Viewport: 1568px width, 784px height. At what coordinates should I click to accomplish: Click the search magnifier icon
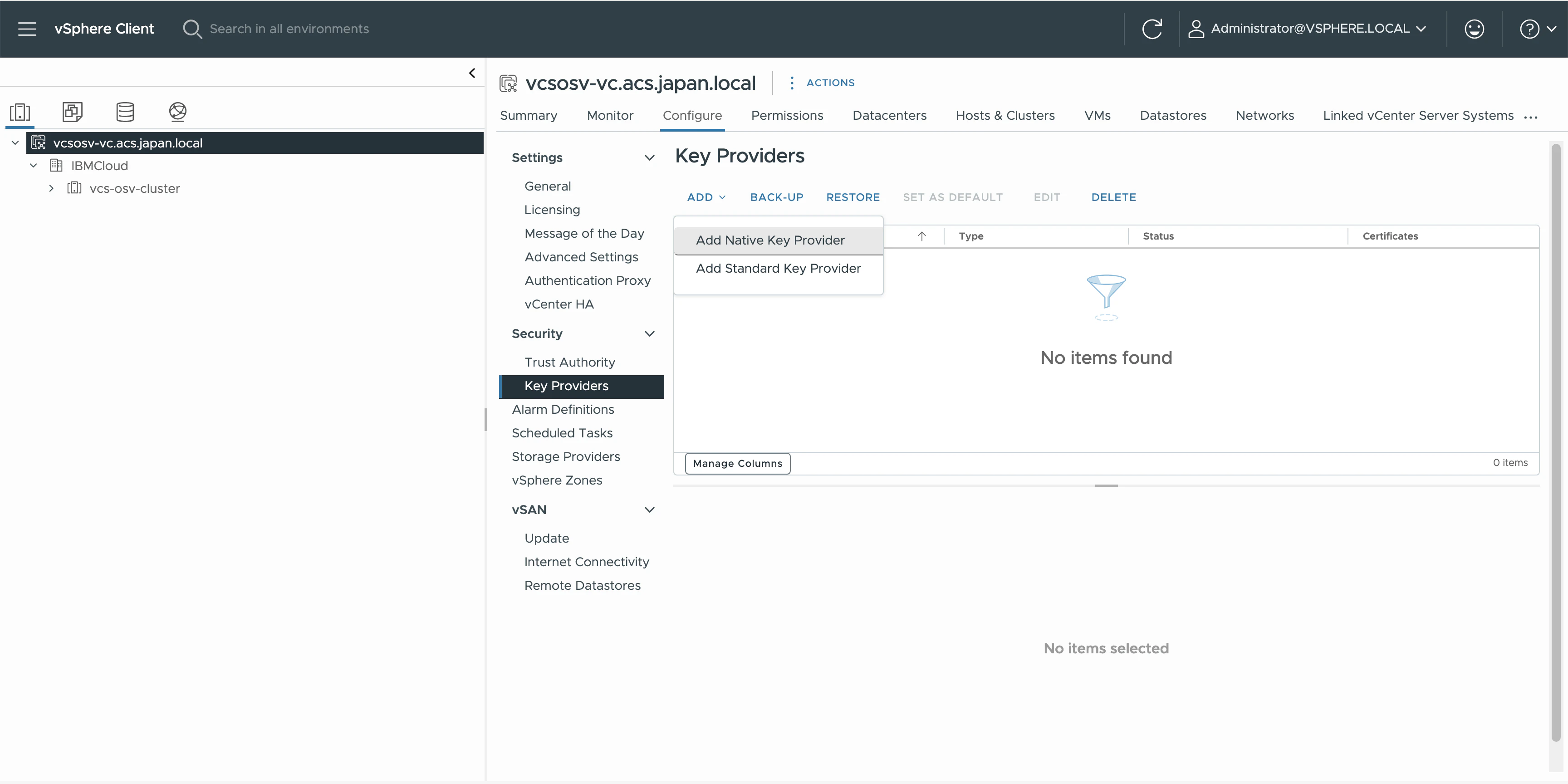pyautogui.click(x=192, y=29)
